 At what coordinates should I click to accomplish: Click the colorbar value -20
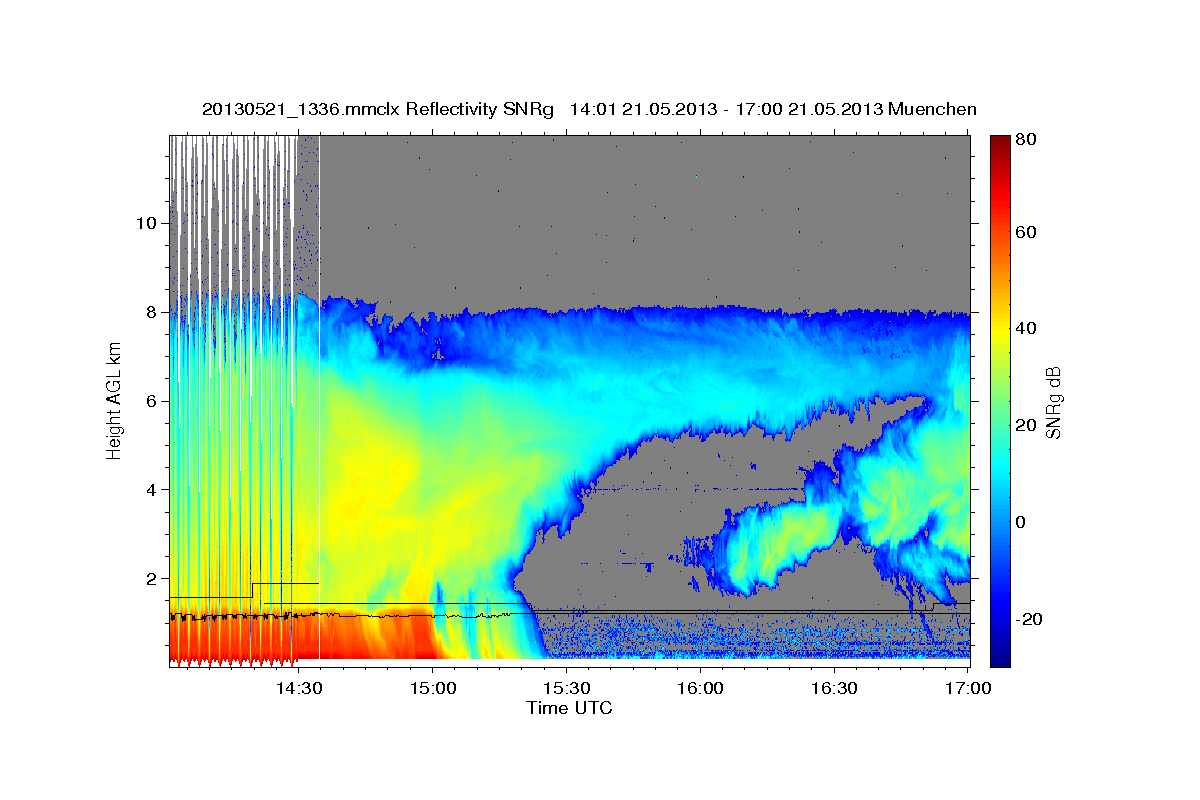(x=1030, y=619)
